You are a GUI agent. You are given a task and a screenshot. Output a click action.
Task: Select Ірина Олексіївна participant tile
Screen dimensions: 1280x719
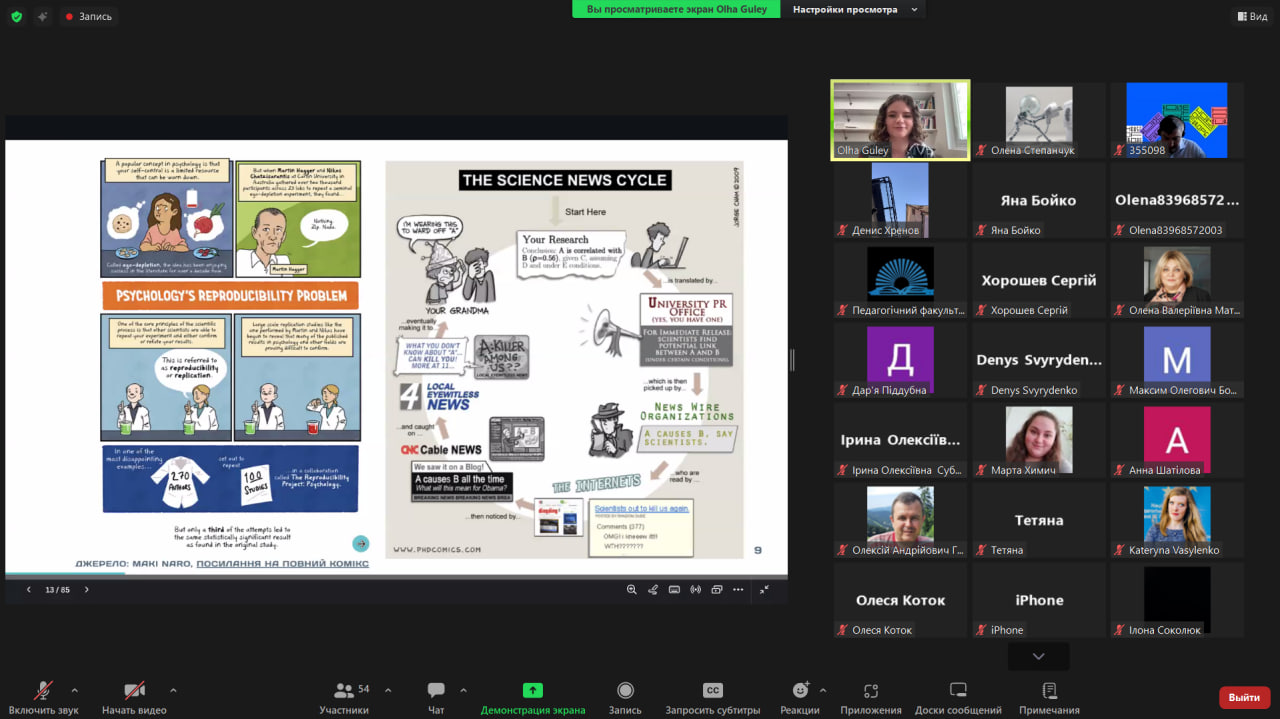(900, 440)
